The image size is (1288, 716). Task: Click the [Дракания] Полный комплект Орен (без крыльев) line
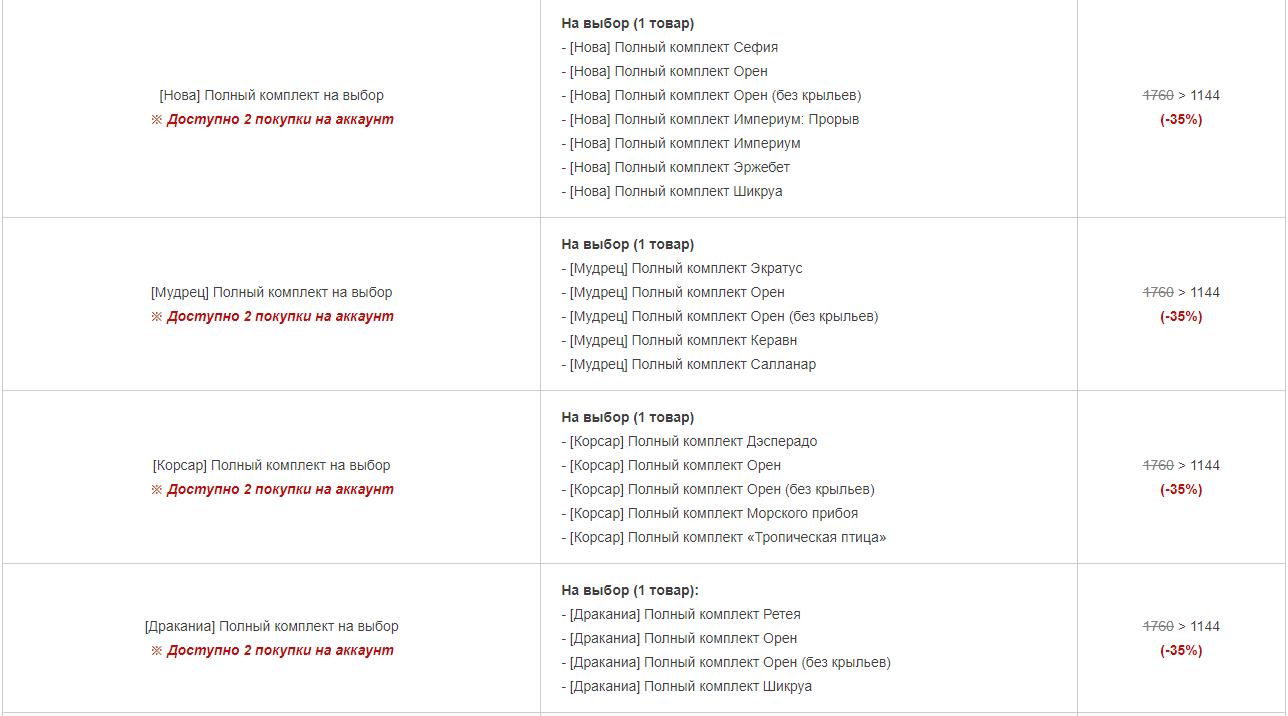(726, 662)
